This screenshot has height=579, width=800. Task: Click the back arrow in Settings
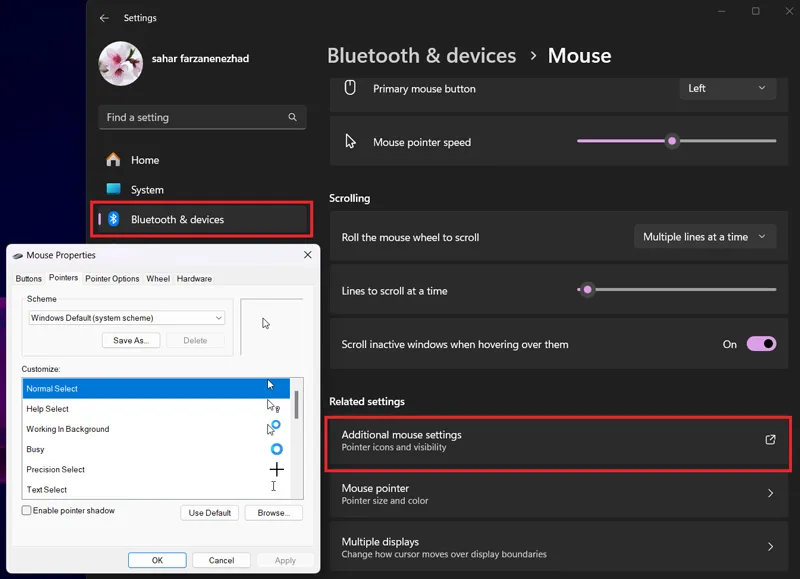[x=104, y=18]
